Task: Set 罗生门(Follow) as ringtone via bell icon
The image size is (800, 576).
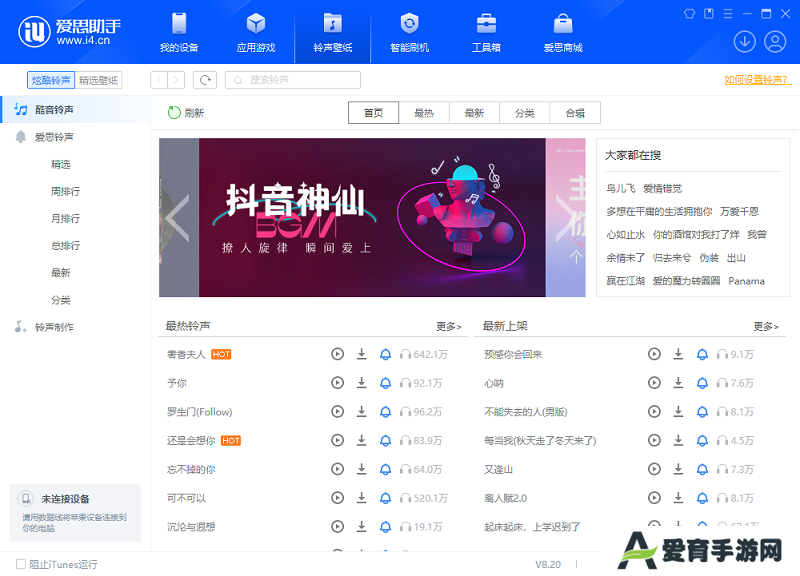Action: (386, 412)
